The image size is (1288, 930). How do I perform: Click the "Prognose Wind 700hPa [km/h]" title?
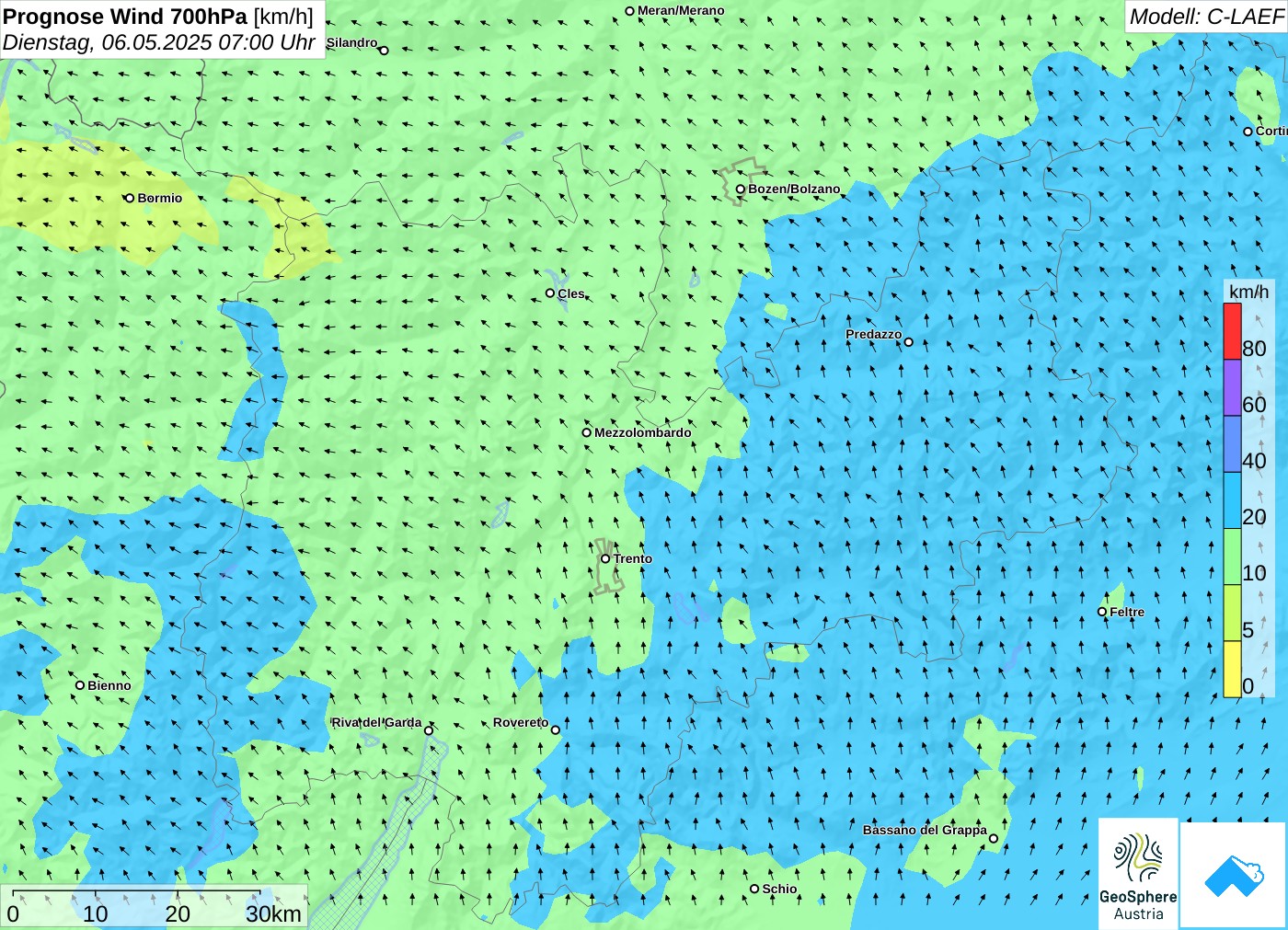point(158,17)
